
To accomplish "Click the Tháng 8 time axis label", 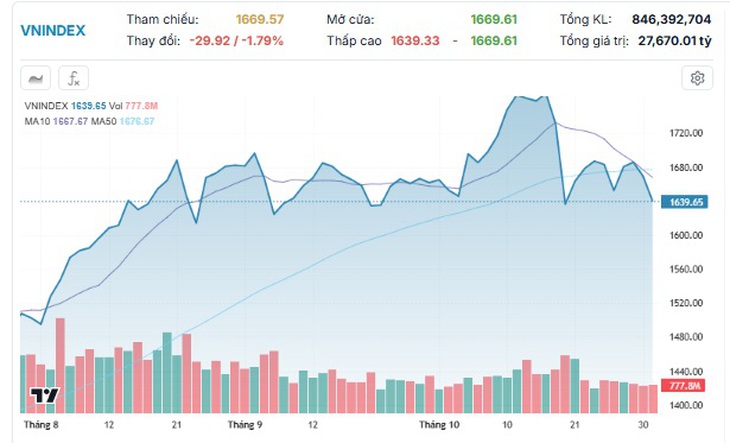I will pos(41,425).
